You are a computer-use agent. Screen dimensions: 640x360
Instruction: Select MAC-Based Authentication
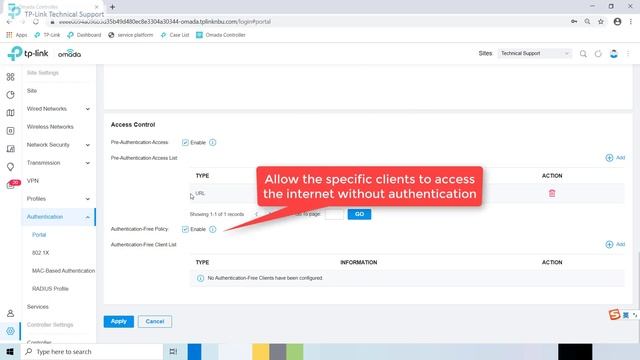[63, 271]
